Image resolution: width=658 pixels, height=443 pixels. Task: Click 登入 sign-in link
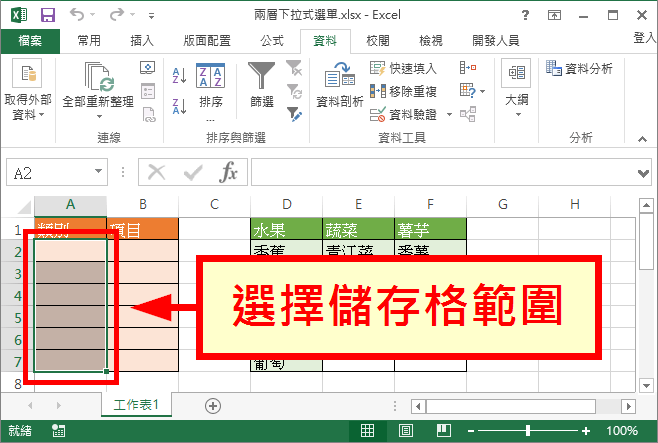pos(645,37)
